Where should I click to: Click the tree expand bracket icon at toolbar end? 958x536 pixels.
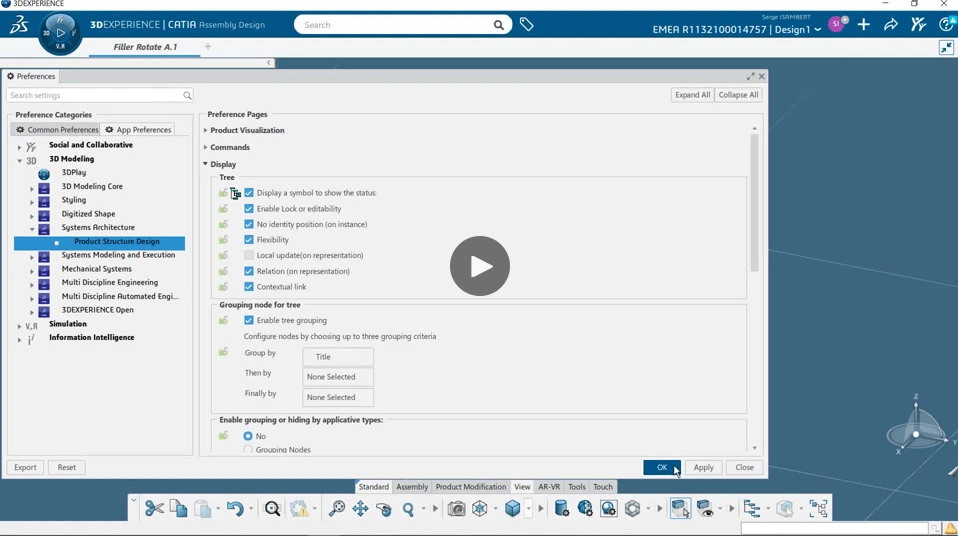coord(819,508)
